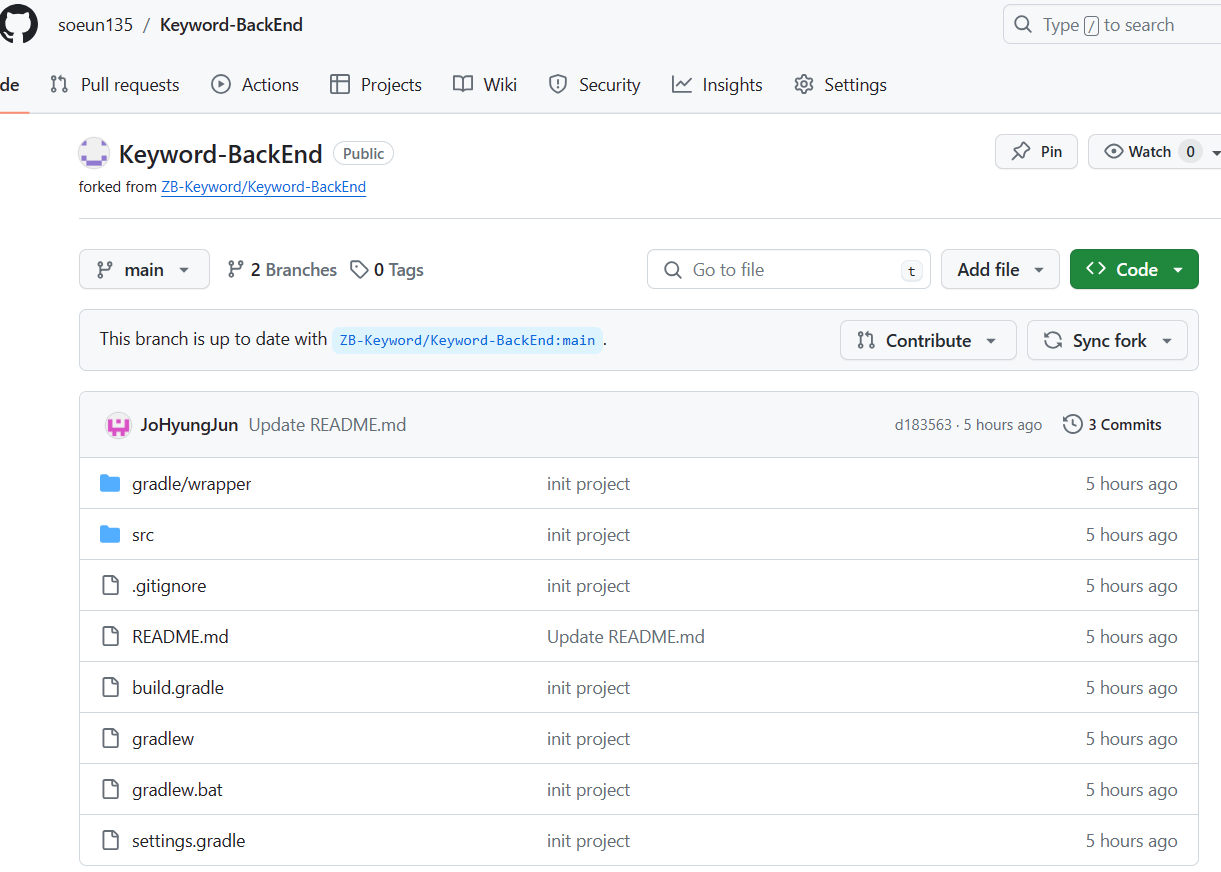The width and height of the screenshot is (1221, 872).
Task: Click the .gitignore file icon
Action: (x=111, y=586)
